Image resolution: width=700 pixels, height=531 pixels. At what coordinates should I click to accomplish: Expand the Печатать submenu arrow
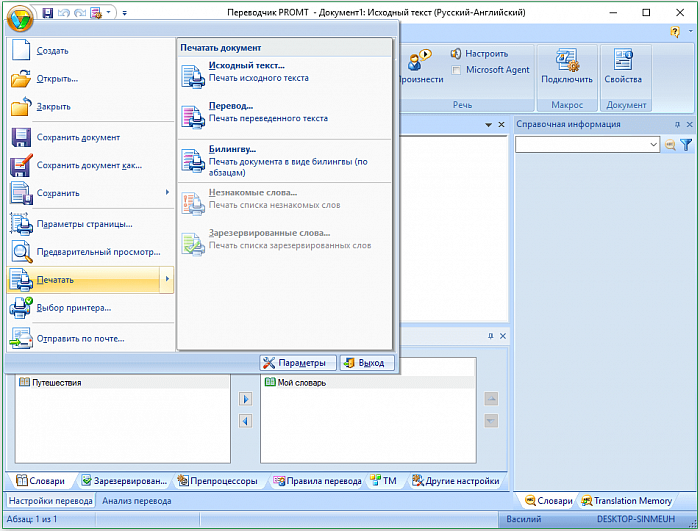click(x=167, y=279)
